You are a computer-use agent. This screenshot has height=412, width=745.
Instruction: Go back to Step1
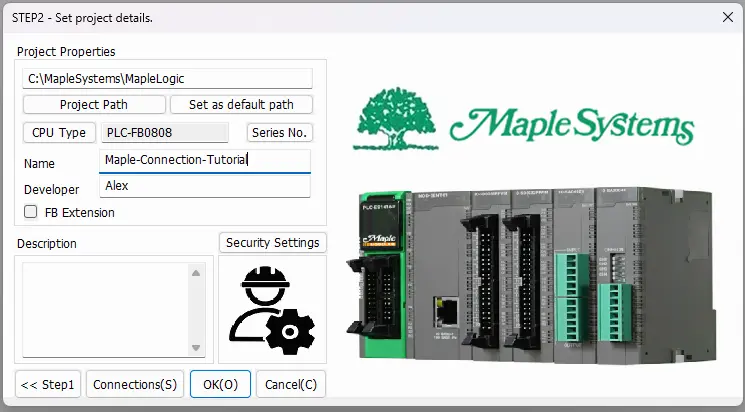(x=48, y=384)
